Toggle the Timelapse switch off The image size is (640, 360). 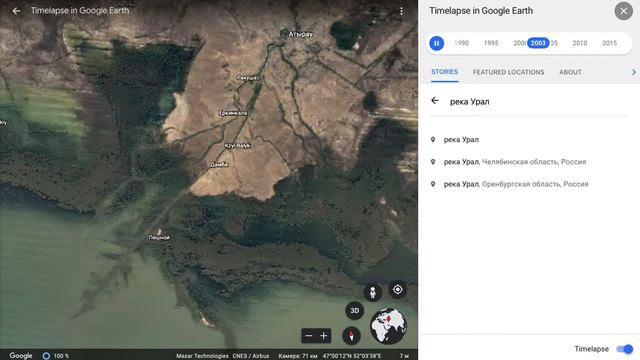click(x=624, y=349)
